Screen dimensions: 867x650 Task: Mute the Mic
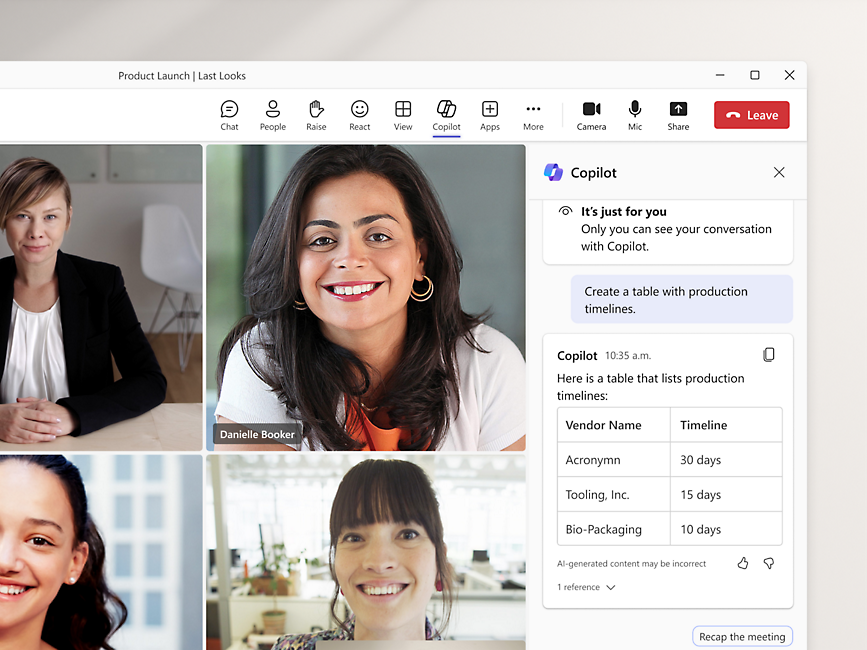[x=635, y=114]
